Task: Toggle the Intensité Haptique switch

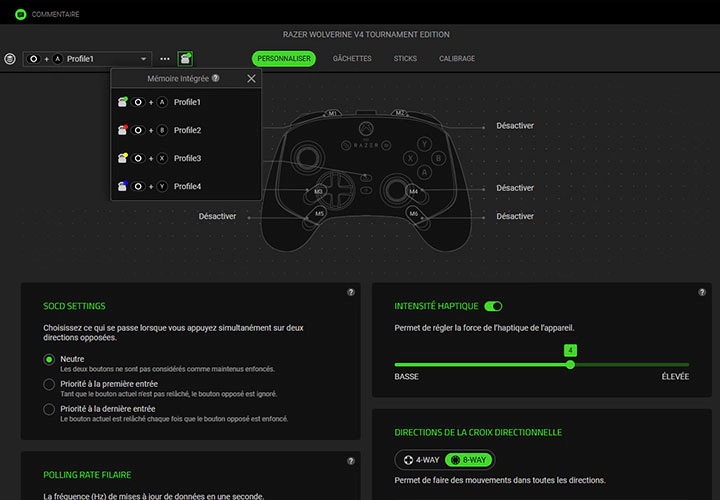Action: coord(493,306)
